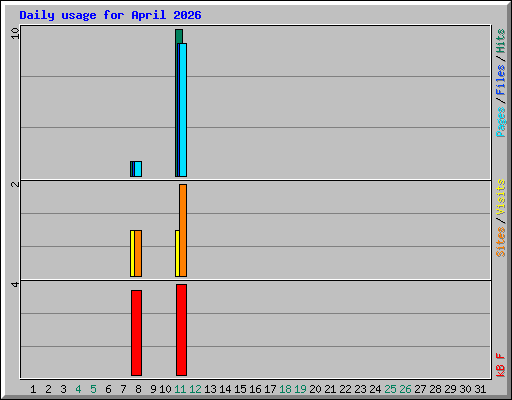The height and width of the screenshot is (400, 512).
Task: Click the 'Files' legend label
Action: point(501,80)
